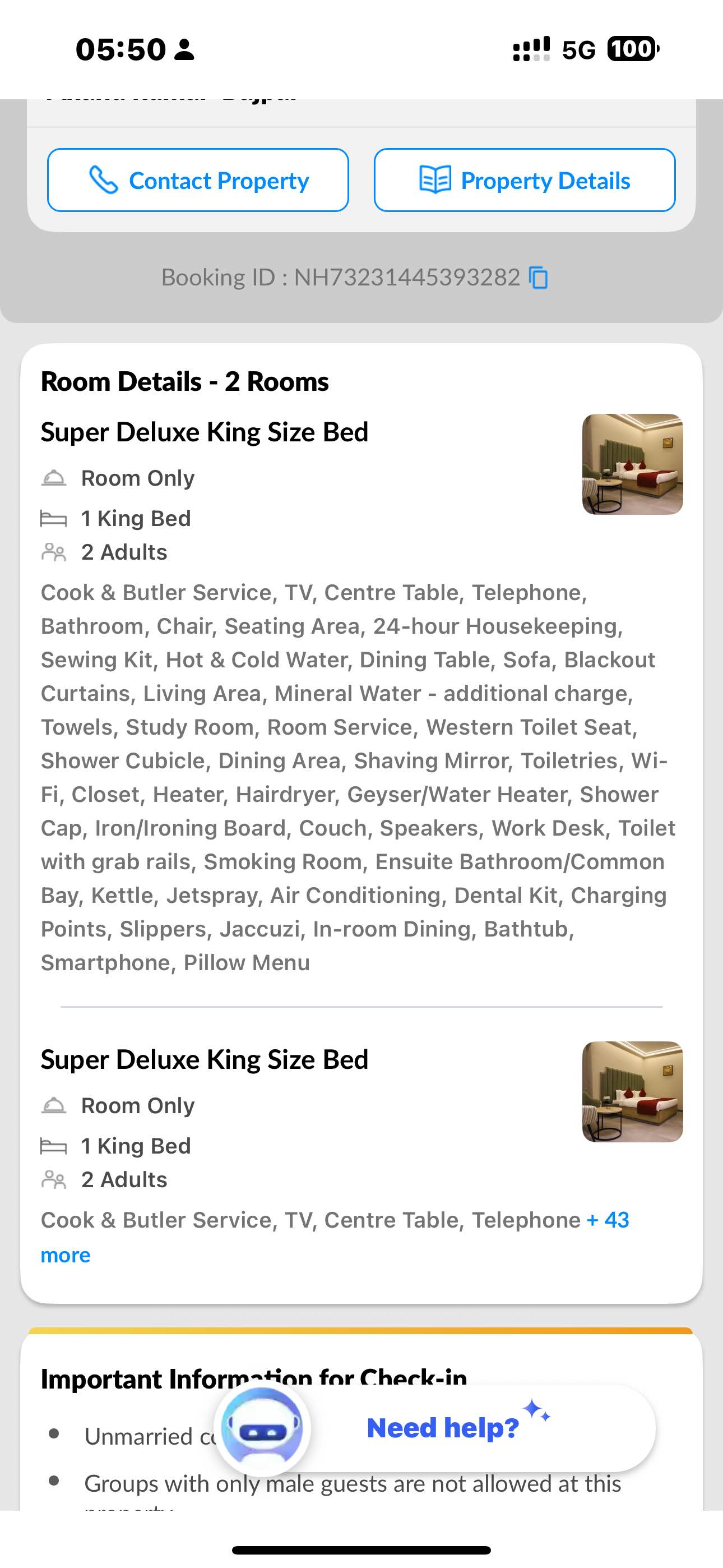
Task: Open the chatbot robot assistant icon
Action: pyautogui.click(x=262, y=1430)
